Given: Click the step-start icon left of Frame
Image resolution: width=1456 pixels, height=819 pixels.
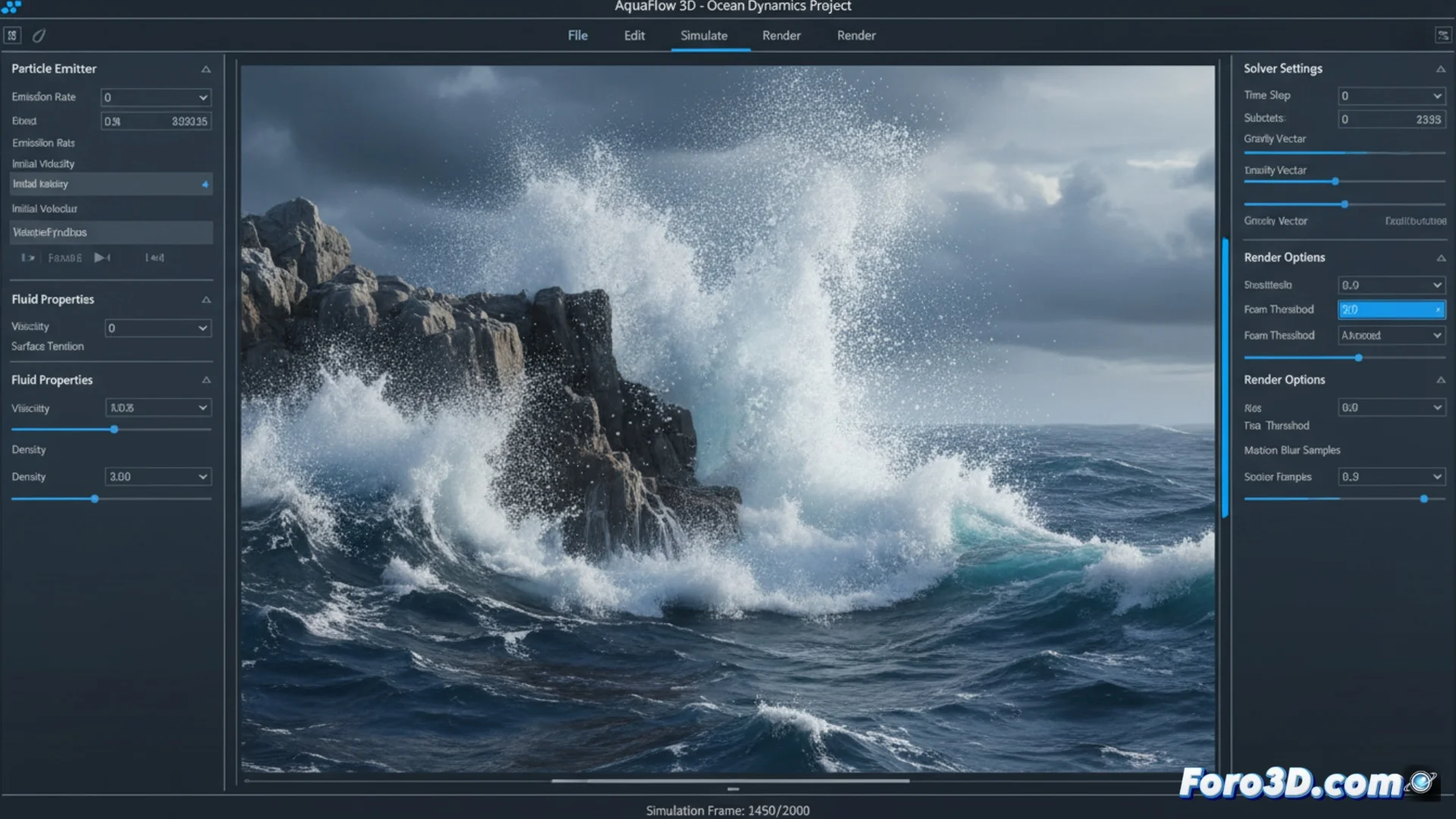Looking at the screenshot, I should [x=28, y=258].
